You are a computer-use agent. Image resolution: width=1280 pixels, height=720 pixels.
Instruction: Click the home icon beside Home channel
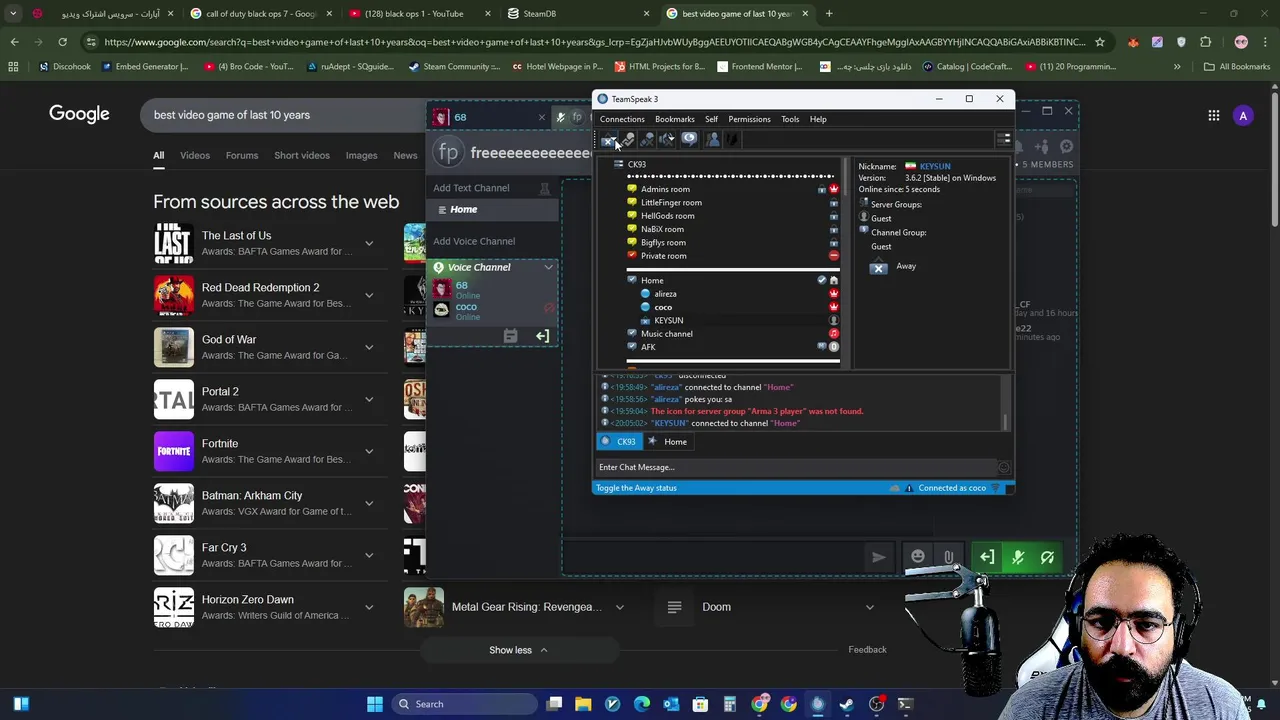point(834,280)
